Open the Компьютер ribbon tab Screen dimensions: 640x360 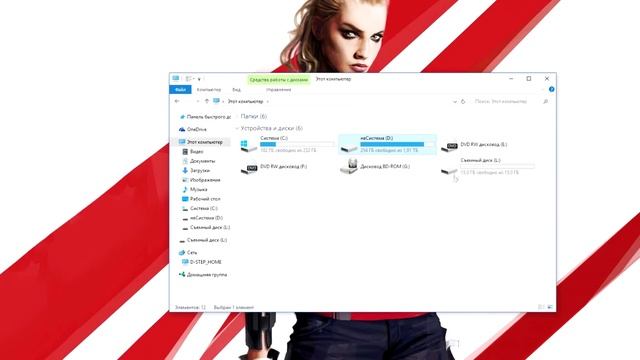pyautogui.click(x=209, y=89)
